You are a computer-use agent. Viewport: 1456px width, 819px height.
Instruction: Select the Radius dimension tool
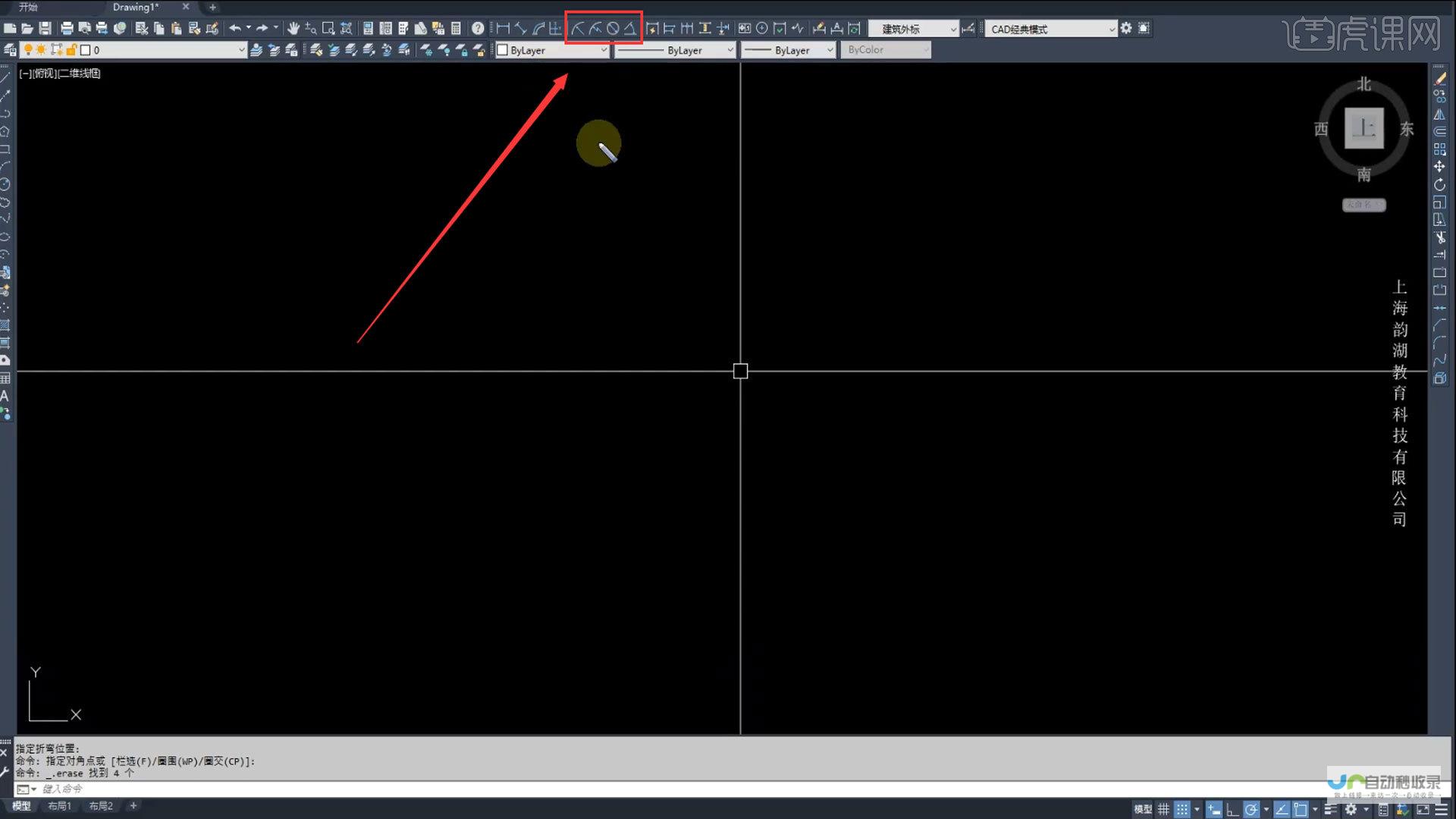click(578, 28)
